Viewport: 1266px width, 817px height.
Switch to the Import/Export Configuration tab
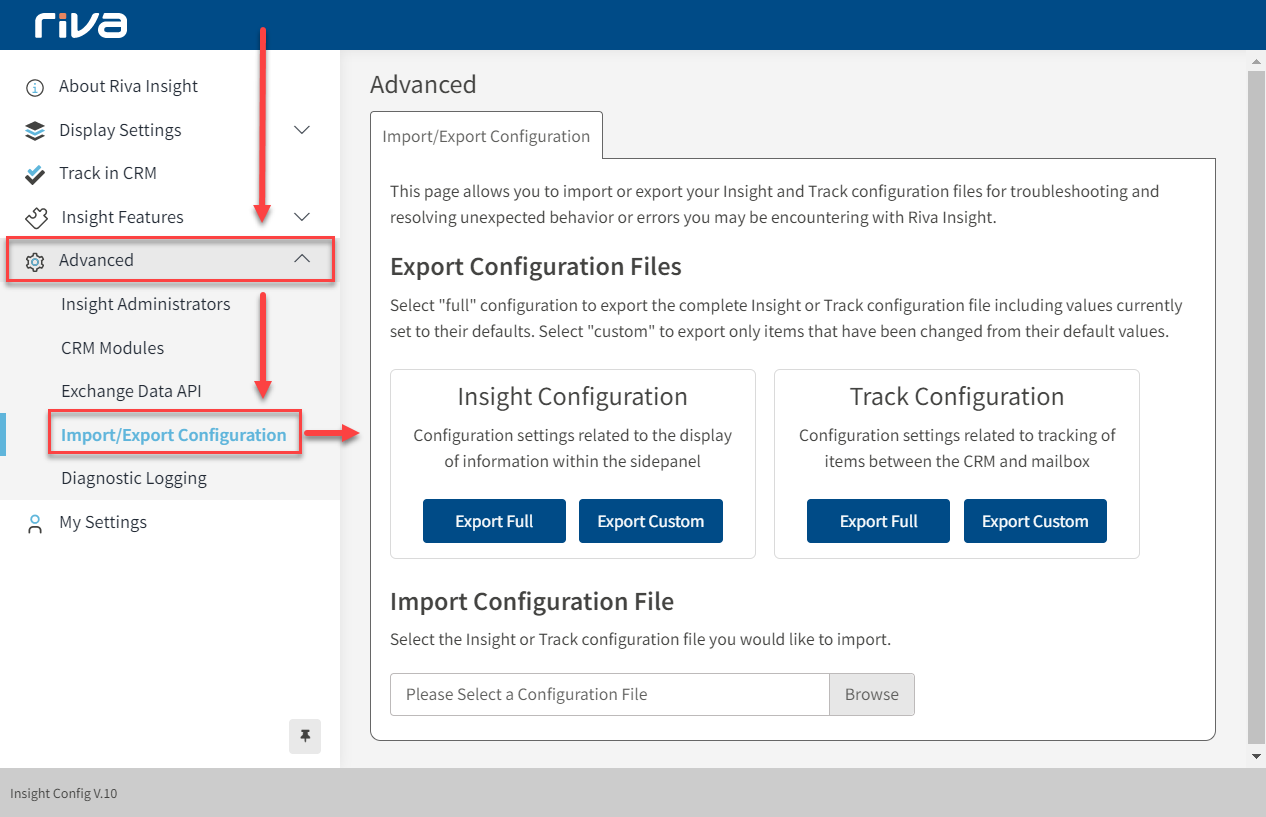pyautogui.click(x=486, y=136)
